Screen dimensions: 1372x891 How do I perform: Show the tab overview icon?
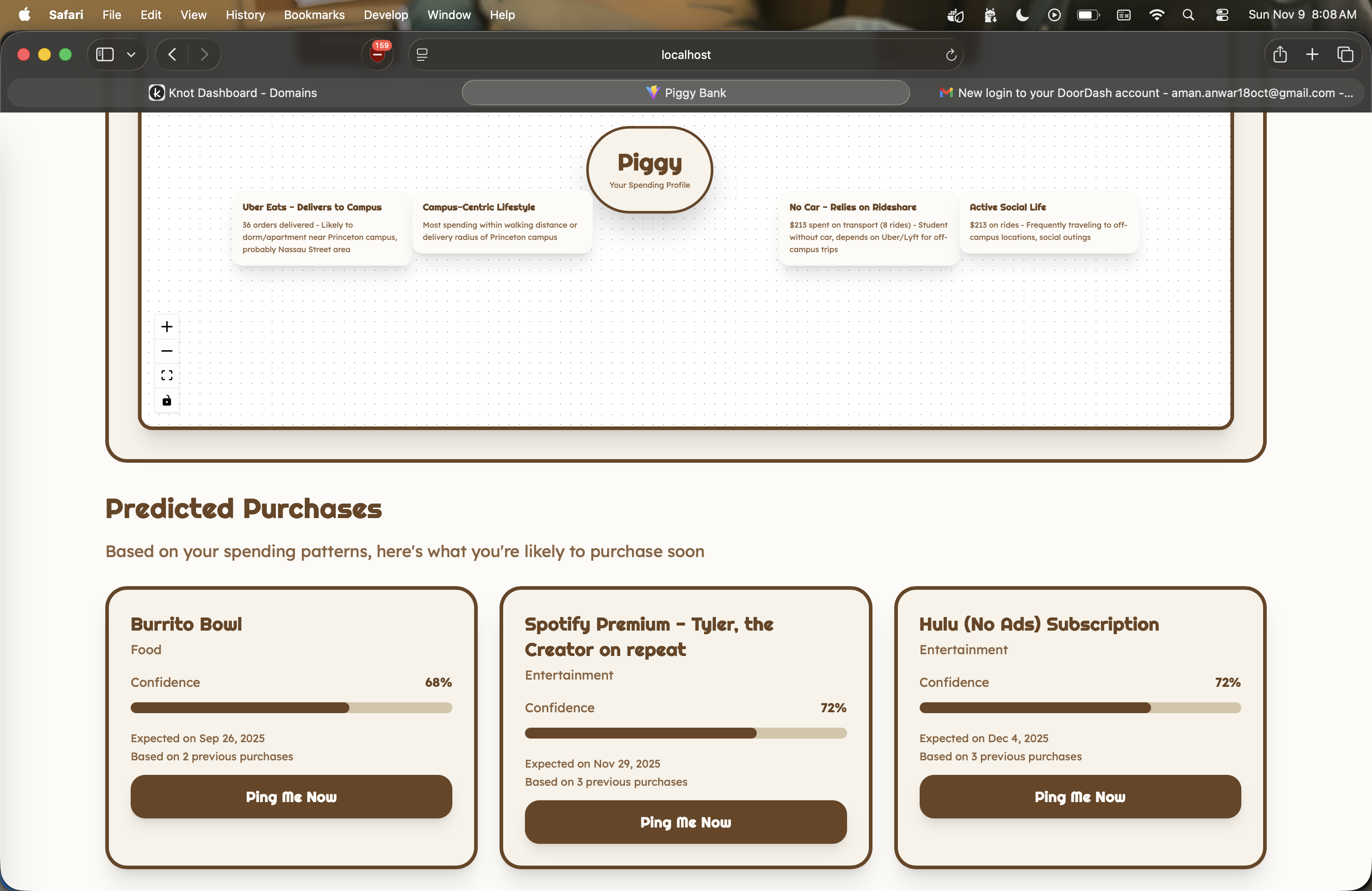pyautogui.click(x=1345, y=54)
